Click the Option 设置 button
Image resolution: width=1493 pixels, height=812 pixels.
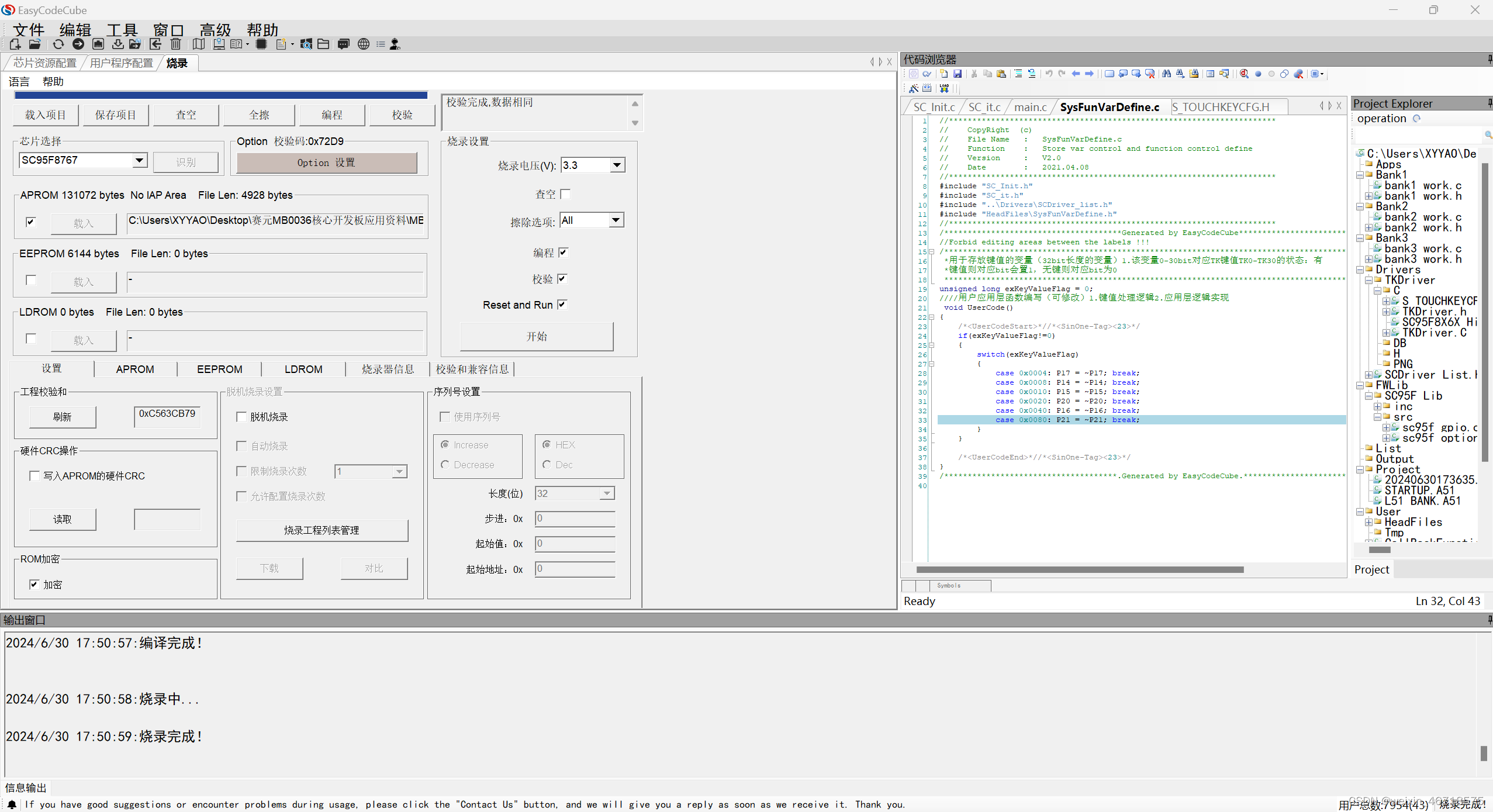coord(326,163)
